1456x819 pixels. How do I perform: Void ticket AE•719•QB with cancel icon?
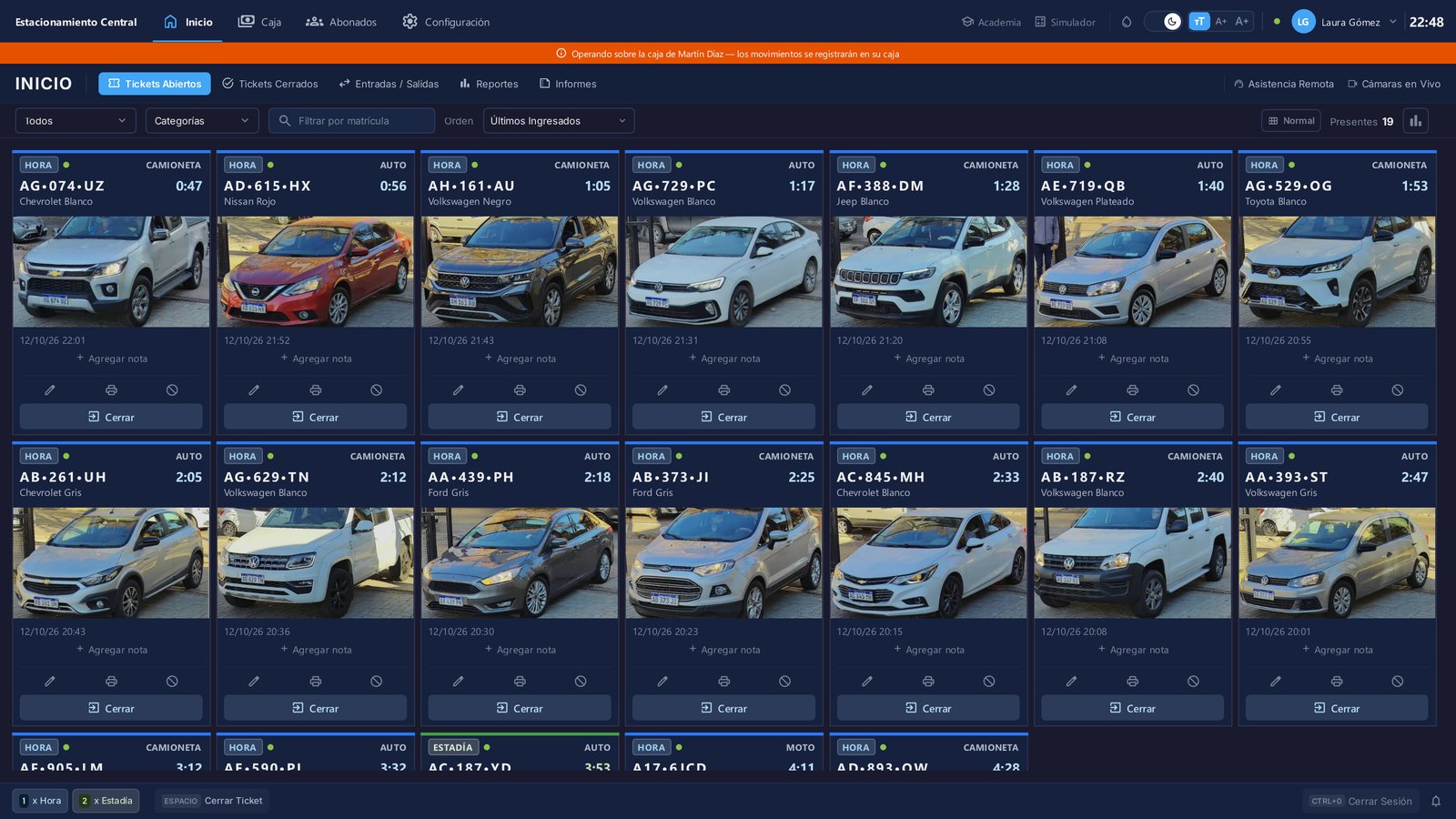(1193, 389)
